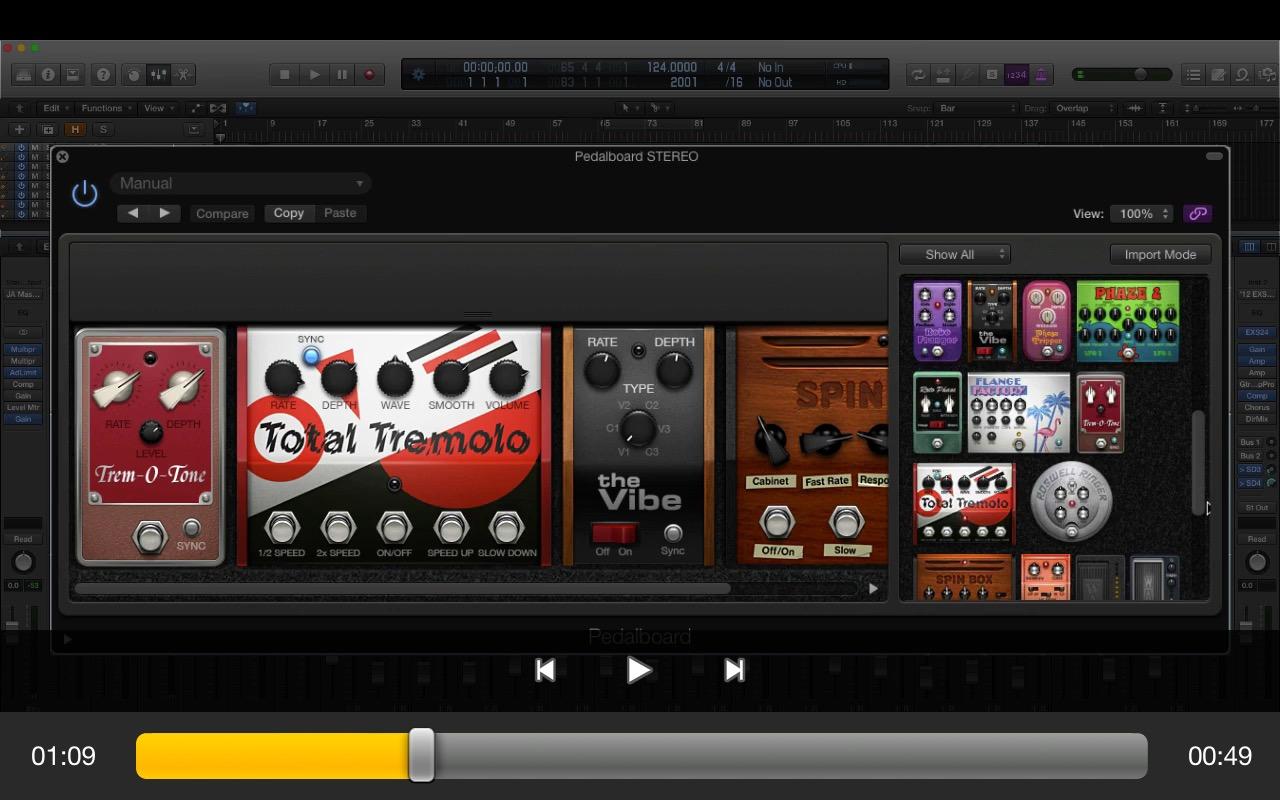Select the Phase 2 pedal in browser
This screenshot has width=1280, height=800.
1127,321
